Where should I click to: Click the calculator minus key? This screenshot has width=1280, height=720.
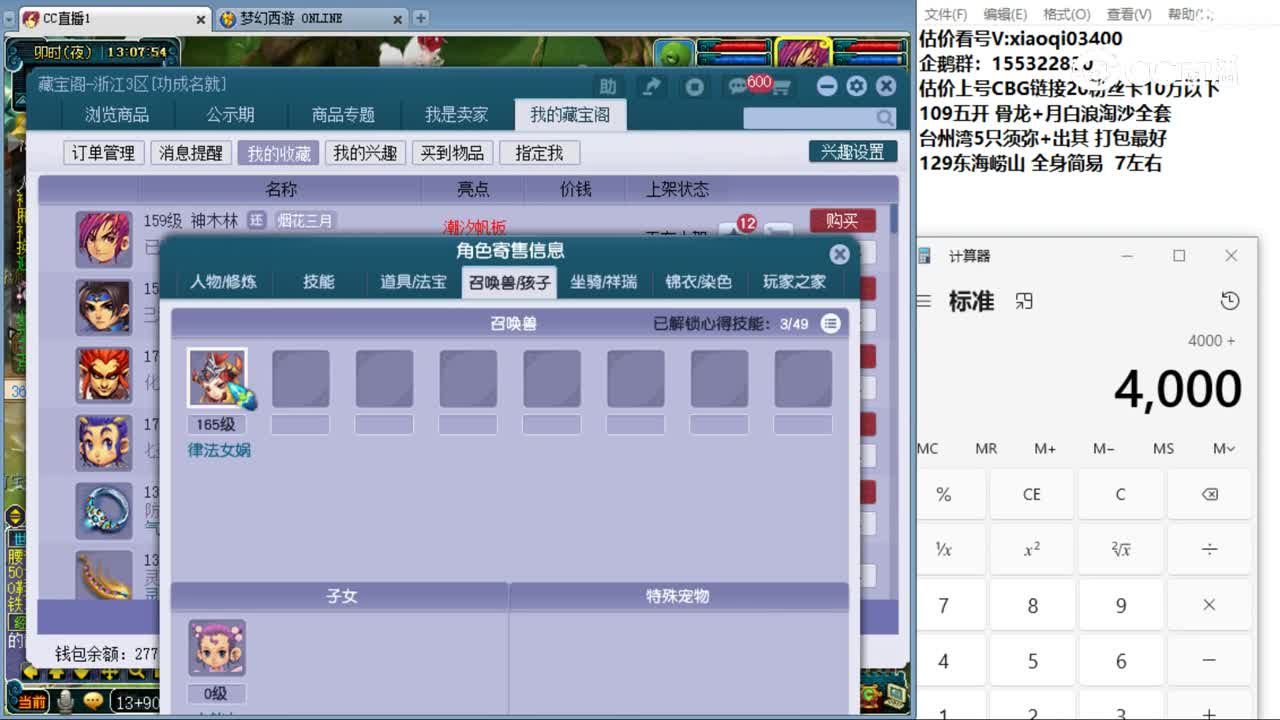pyautogui.click(x=1209, y=661)
